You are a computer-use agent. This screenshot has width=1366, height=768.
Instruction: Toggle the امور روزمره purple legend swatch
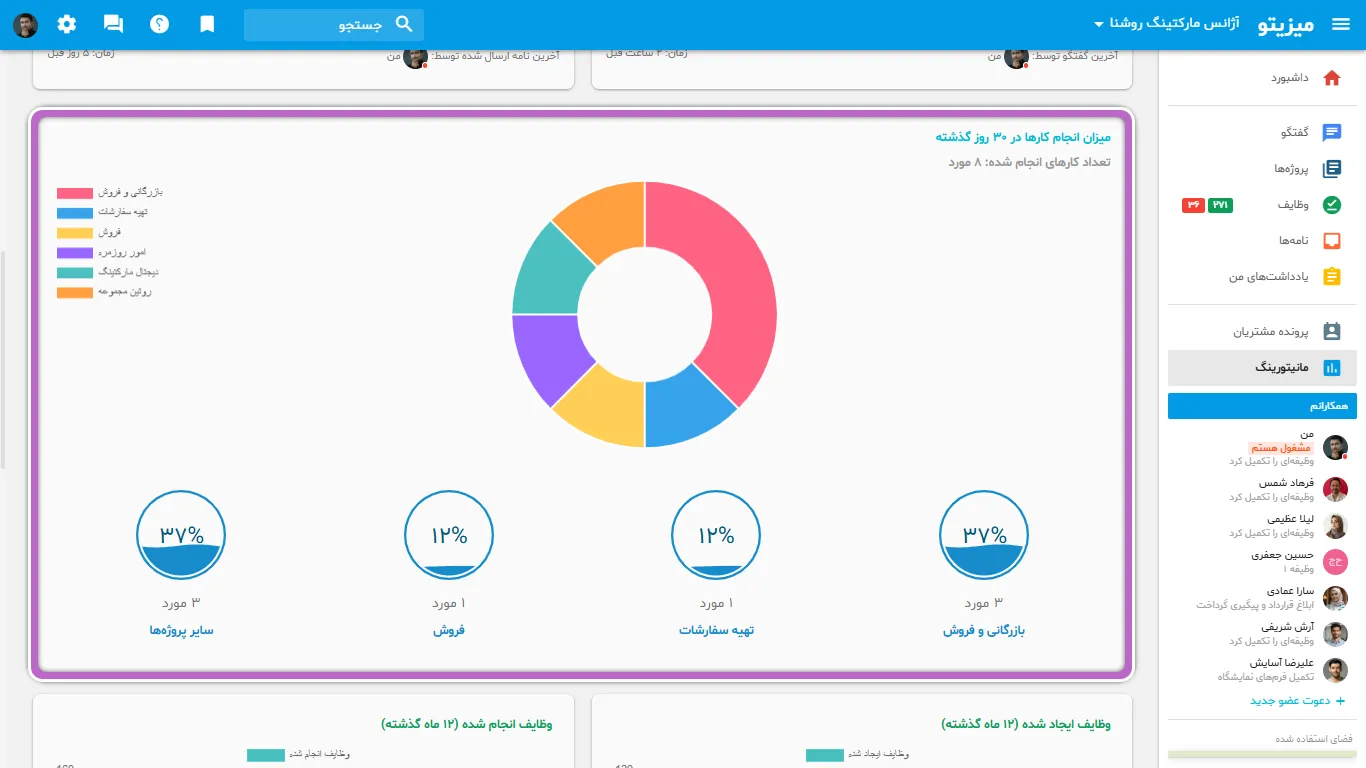click(x=75, y=253)
